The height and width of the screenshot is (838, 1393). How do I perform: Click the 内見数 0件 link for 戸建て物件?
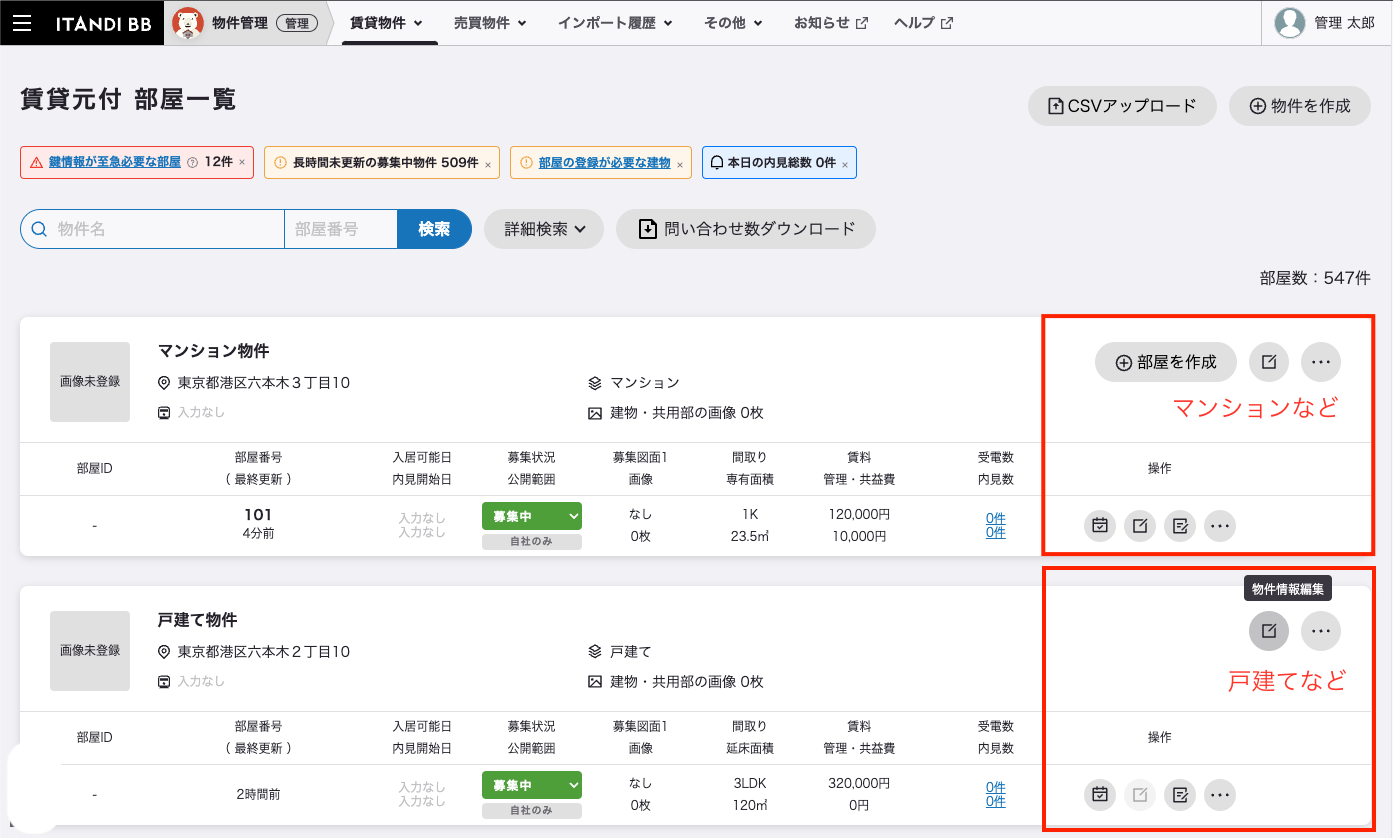(995, 801)
